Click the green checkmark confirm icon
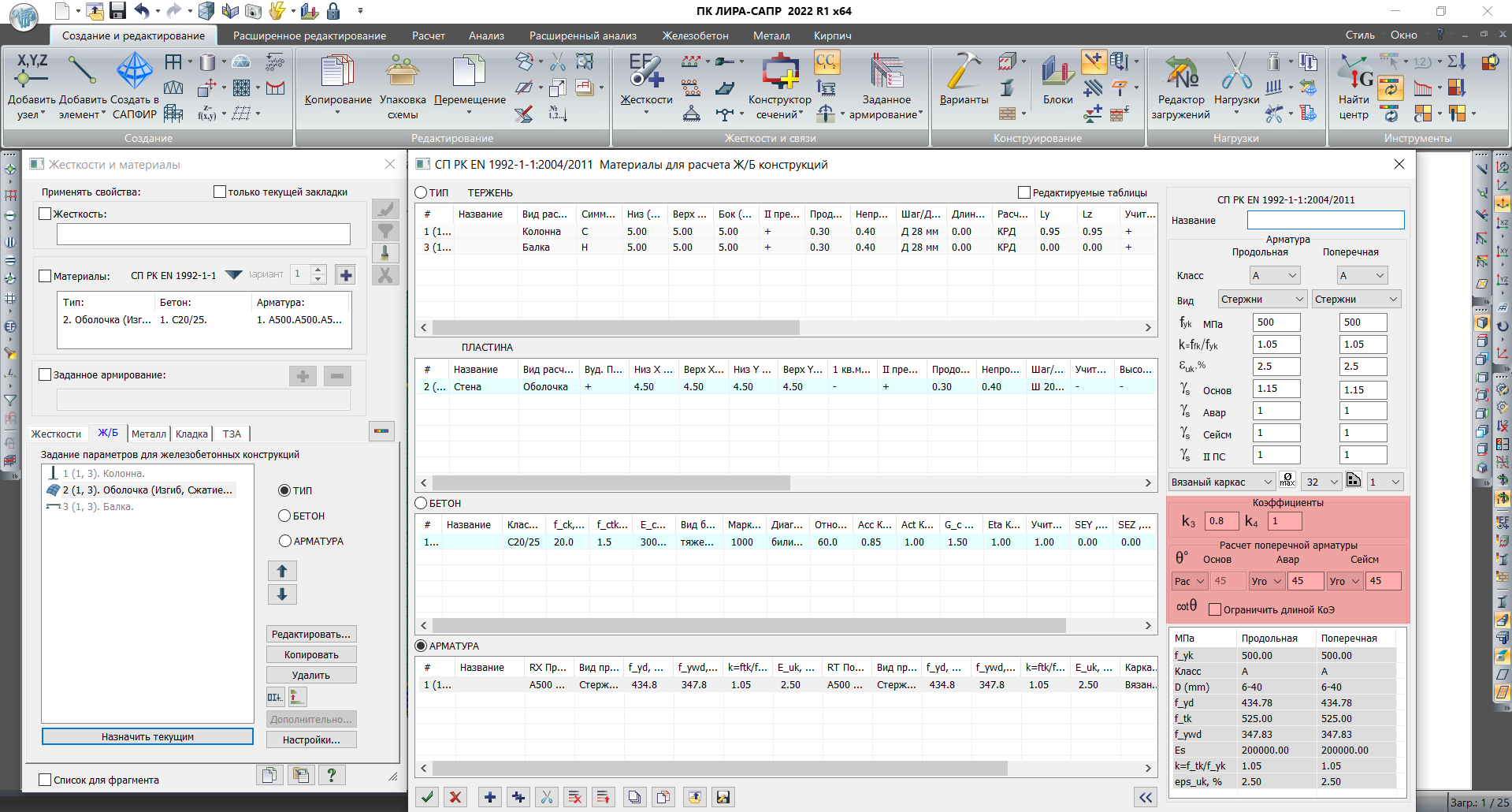 (427, 797)
